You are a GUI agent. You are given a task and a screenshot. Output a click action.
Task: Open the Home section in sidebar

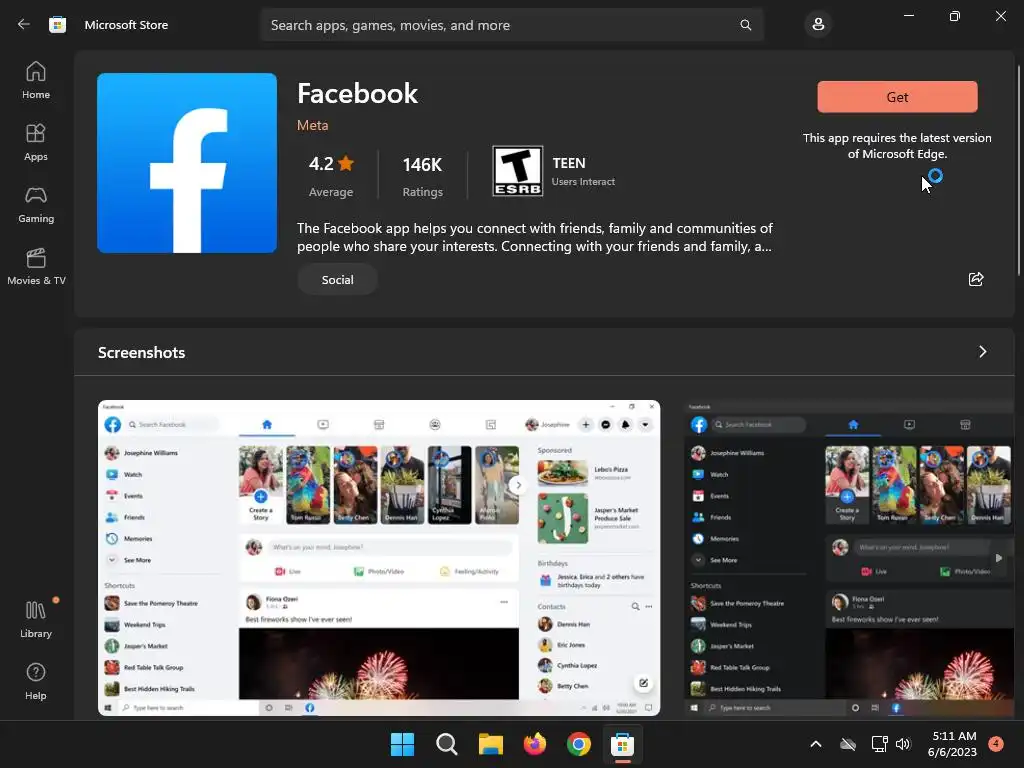(36, 80)
